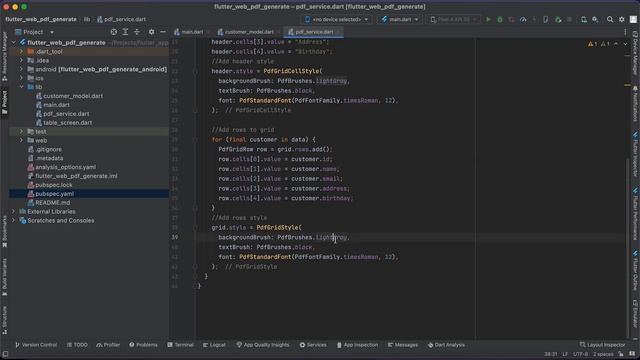Open the Terminal tool window
Viewport: 640px width, 360px height.
(180, 345)
